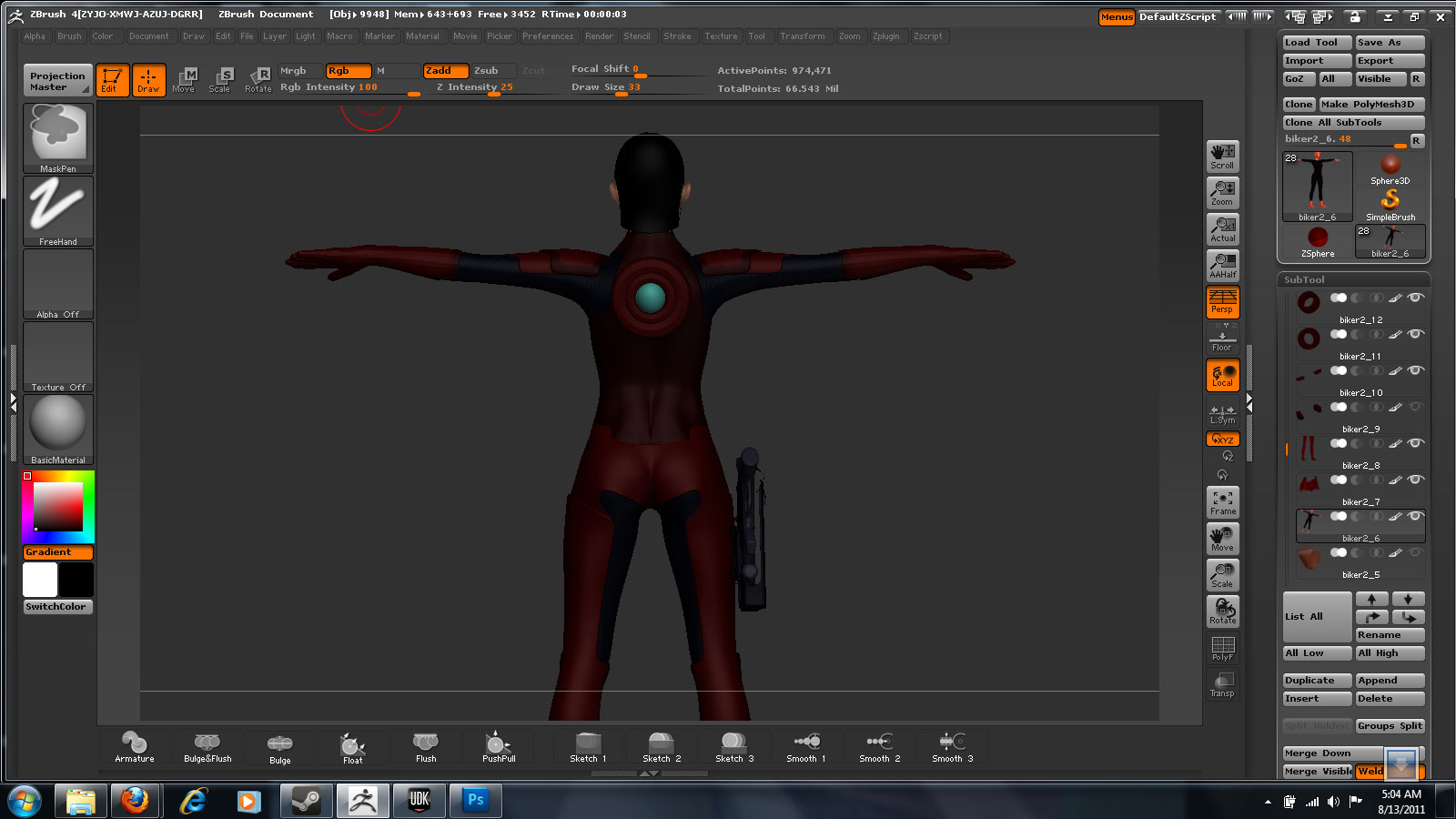Click the right-shelf Scale view icon
This screenshot has height=819, width=1456.
(1222, 575)
